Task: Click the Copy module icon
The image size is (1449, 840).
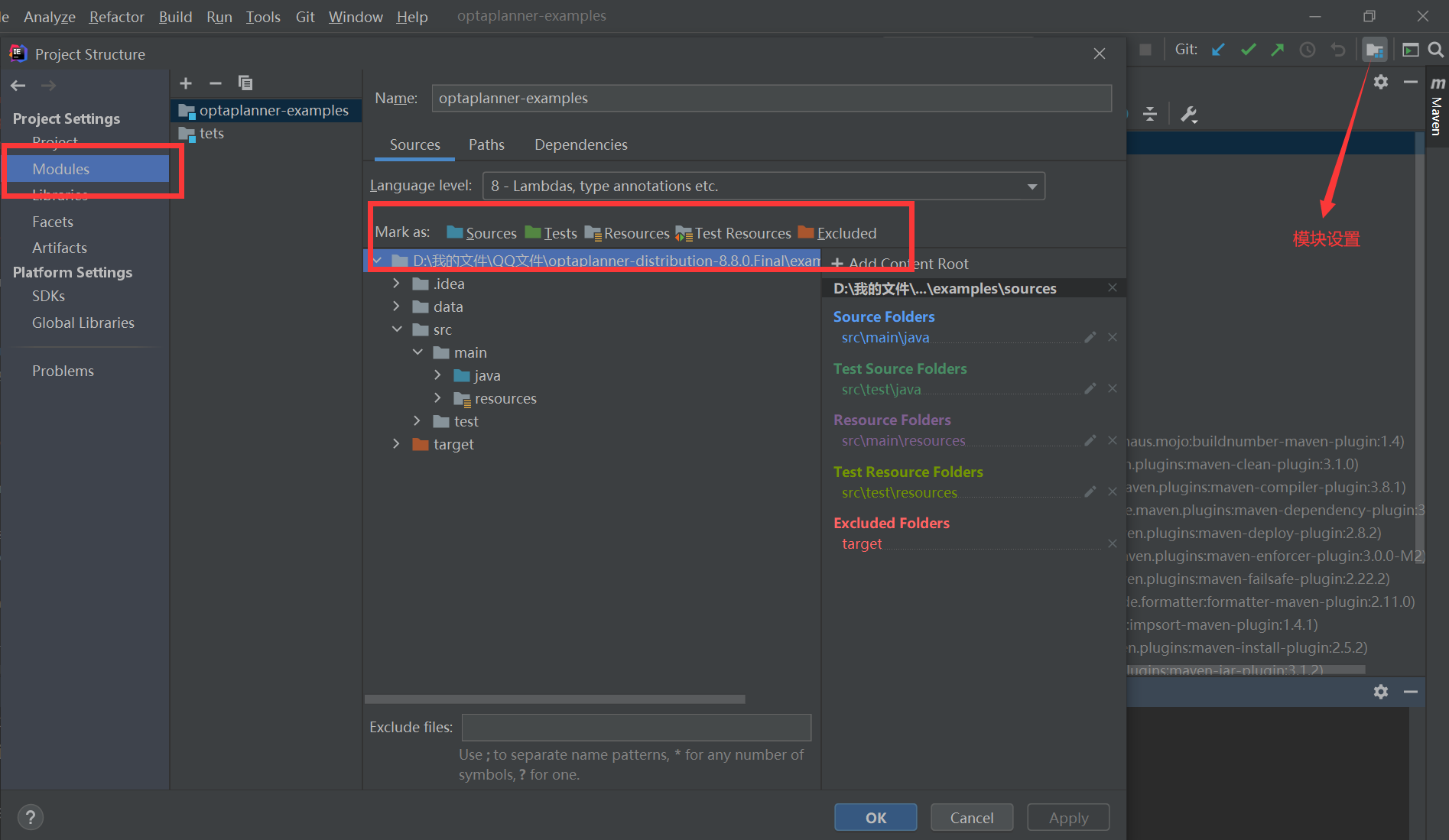Action: 245,83
